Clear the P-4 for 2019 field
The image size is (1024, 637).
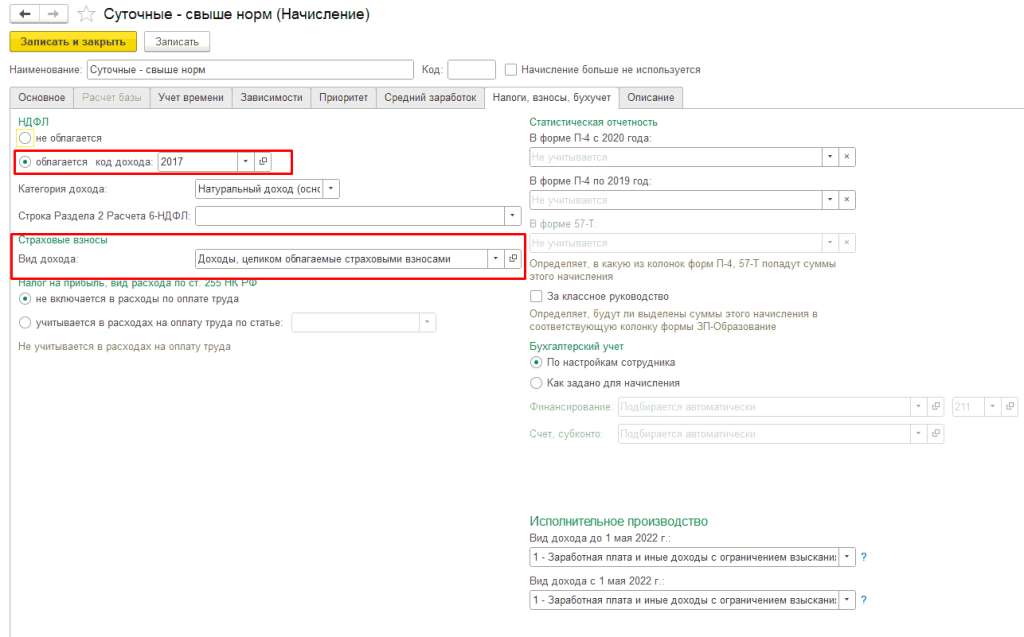click(x=846, y=200)
